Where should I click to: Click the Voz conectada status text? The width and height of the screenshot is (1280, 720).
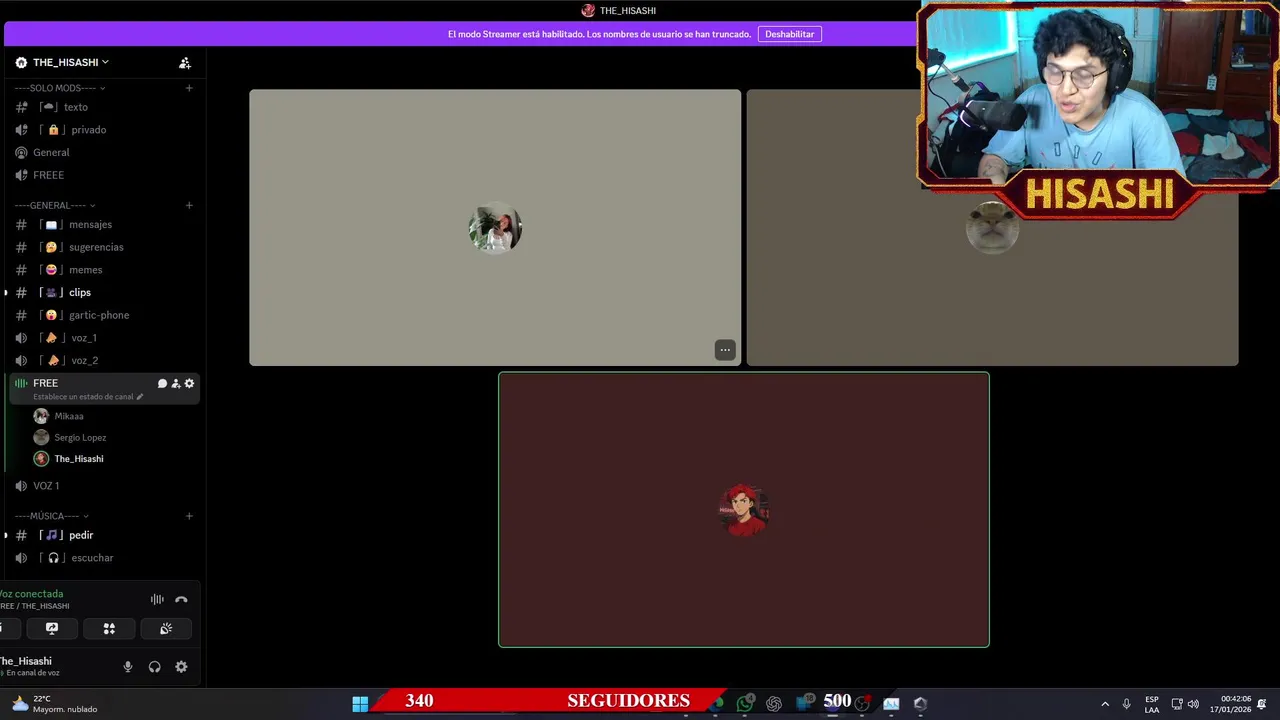(31, 594)
